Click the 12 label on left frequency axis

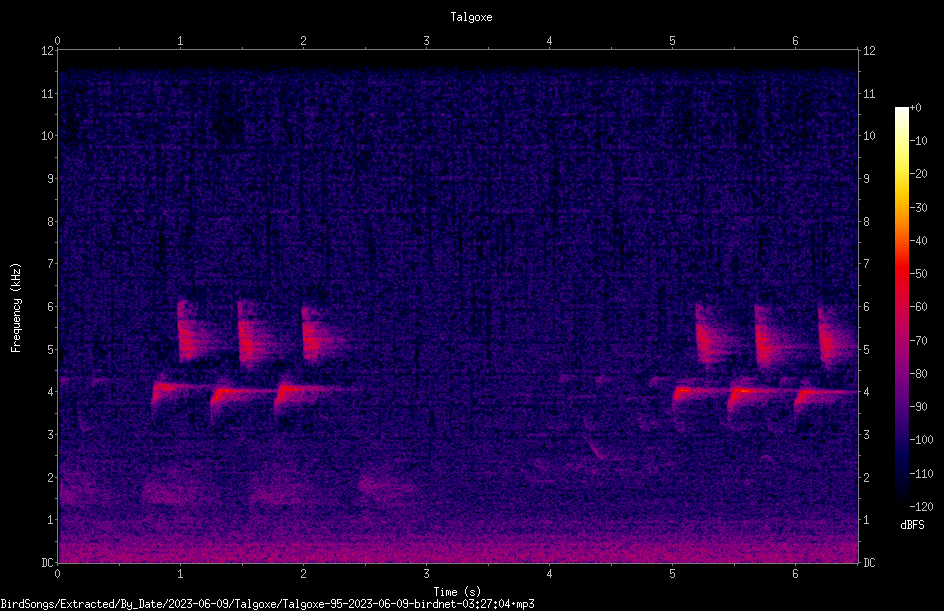47,51
